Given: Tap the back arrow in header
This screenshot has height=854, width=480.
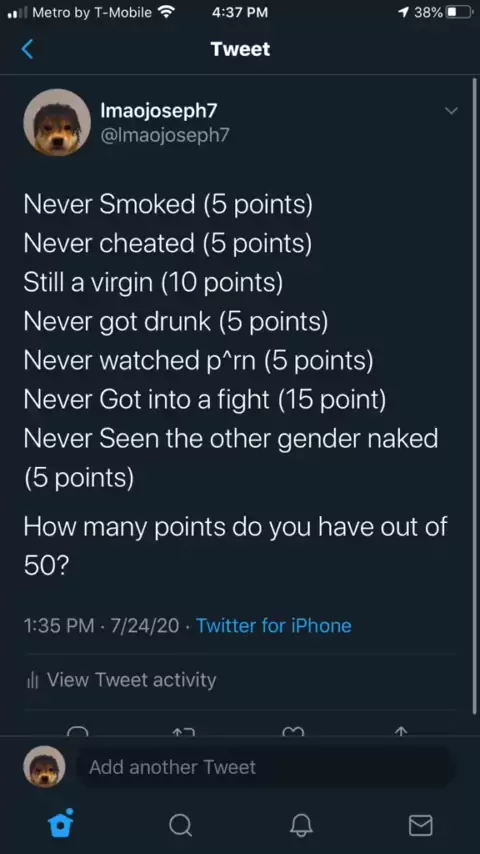Looking at the screenshot, I should click(x=27, y=49).
